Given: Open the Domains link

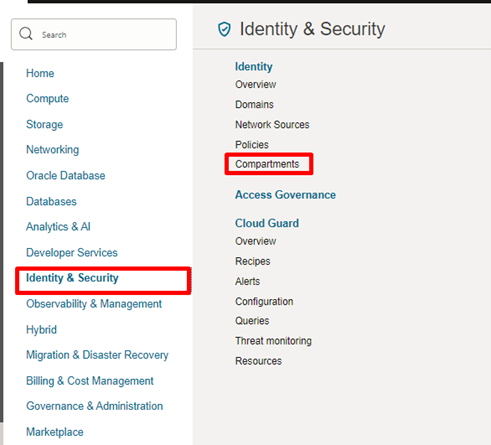Looking at the screenshot, I should pos(254,105).
